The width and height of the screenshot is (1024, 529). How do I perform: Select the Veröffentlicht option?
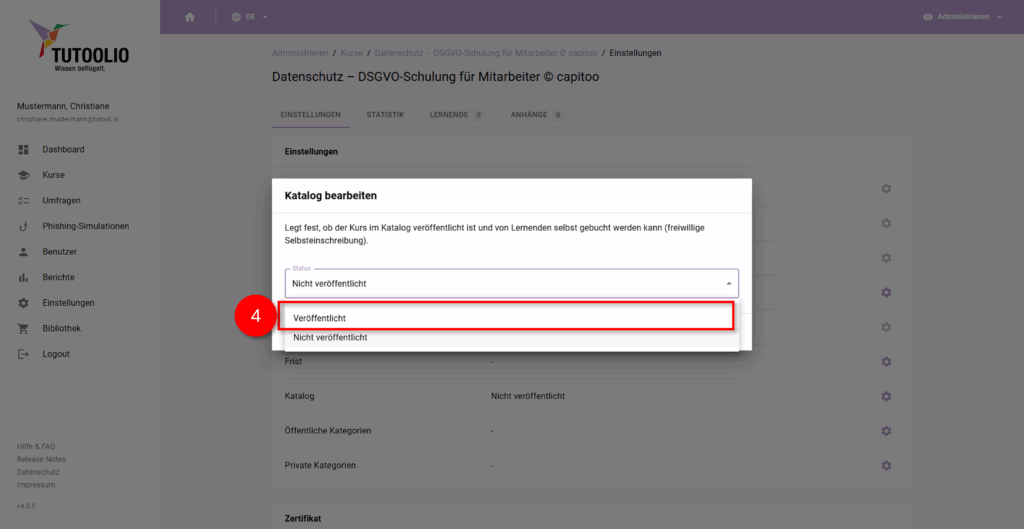511,318
